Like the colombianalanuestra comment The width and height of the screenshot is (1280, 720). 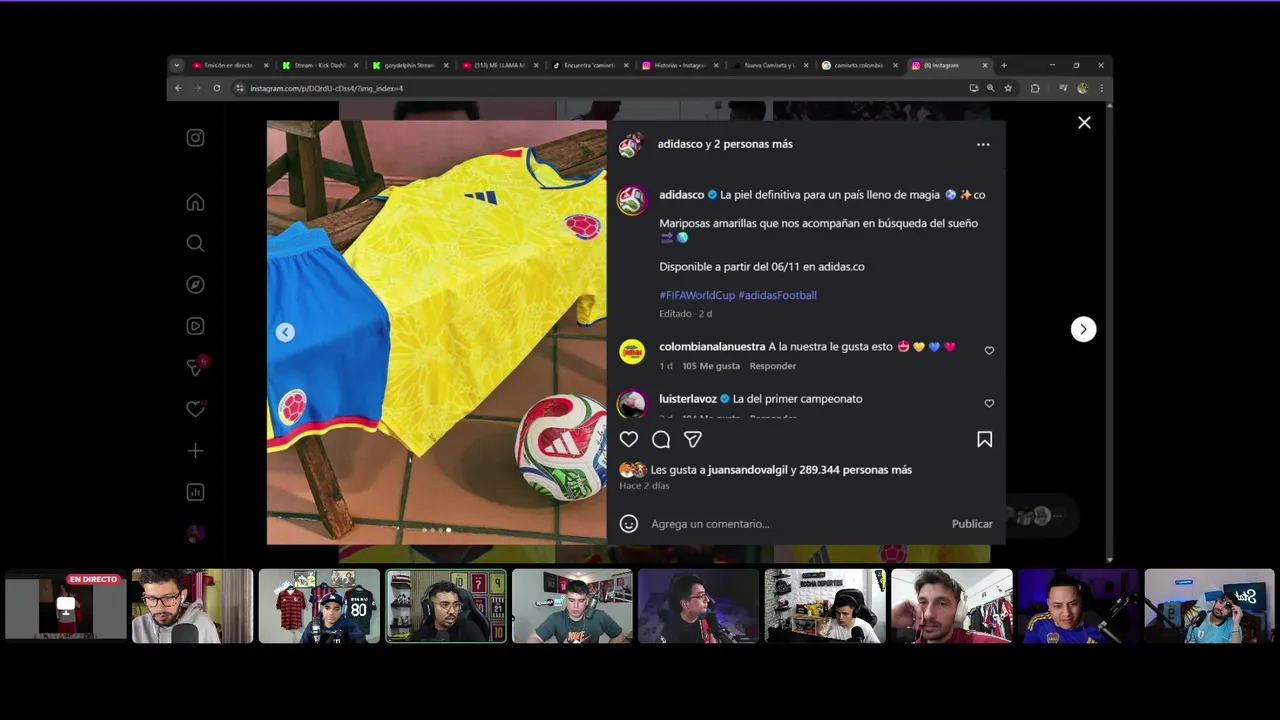click(989, 351)
